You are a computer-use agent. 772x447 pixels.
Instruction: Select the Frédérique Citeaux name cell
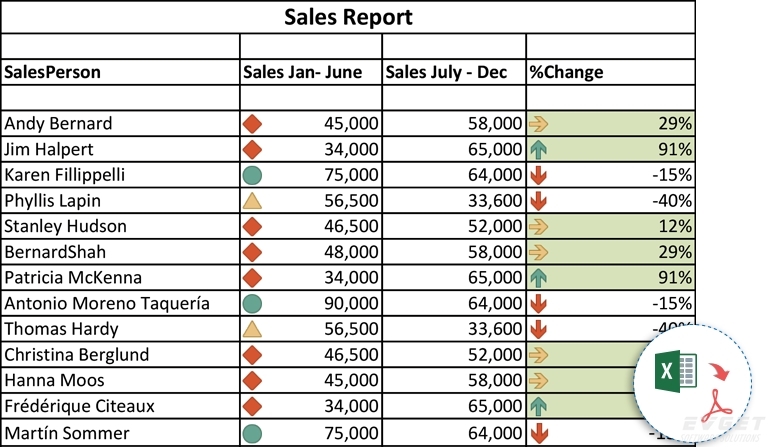[120, 406]
